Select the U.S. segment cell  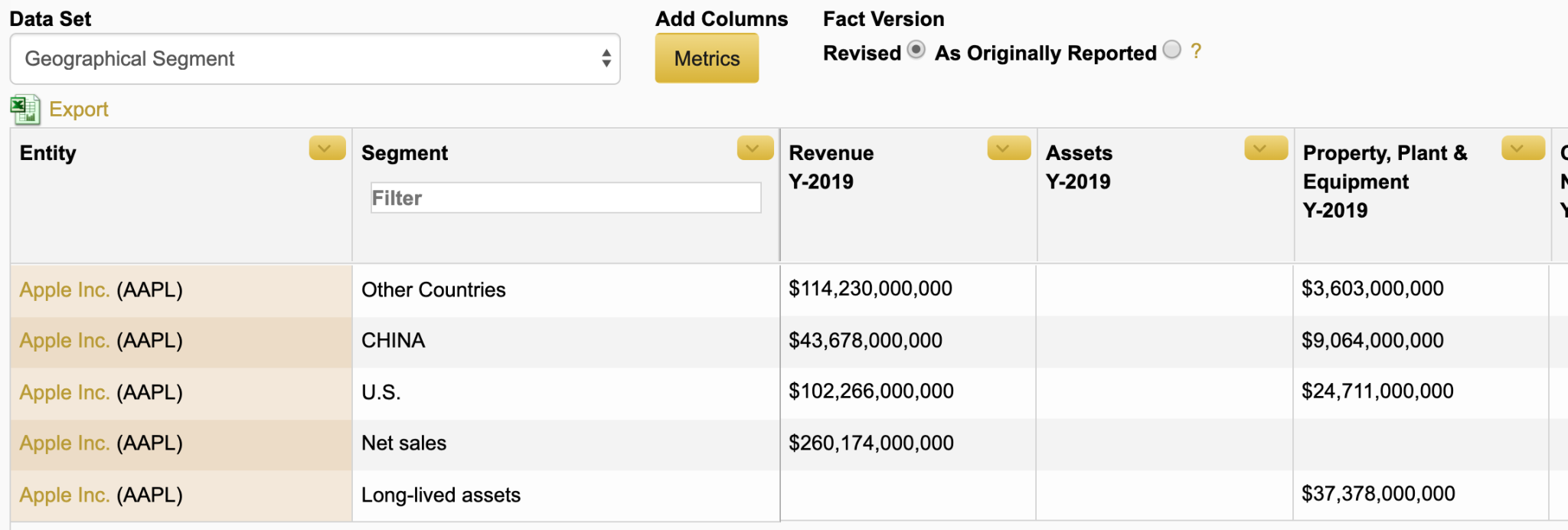click(x=381, y=392)
